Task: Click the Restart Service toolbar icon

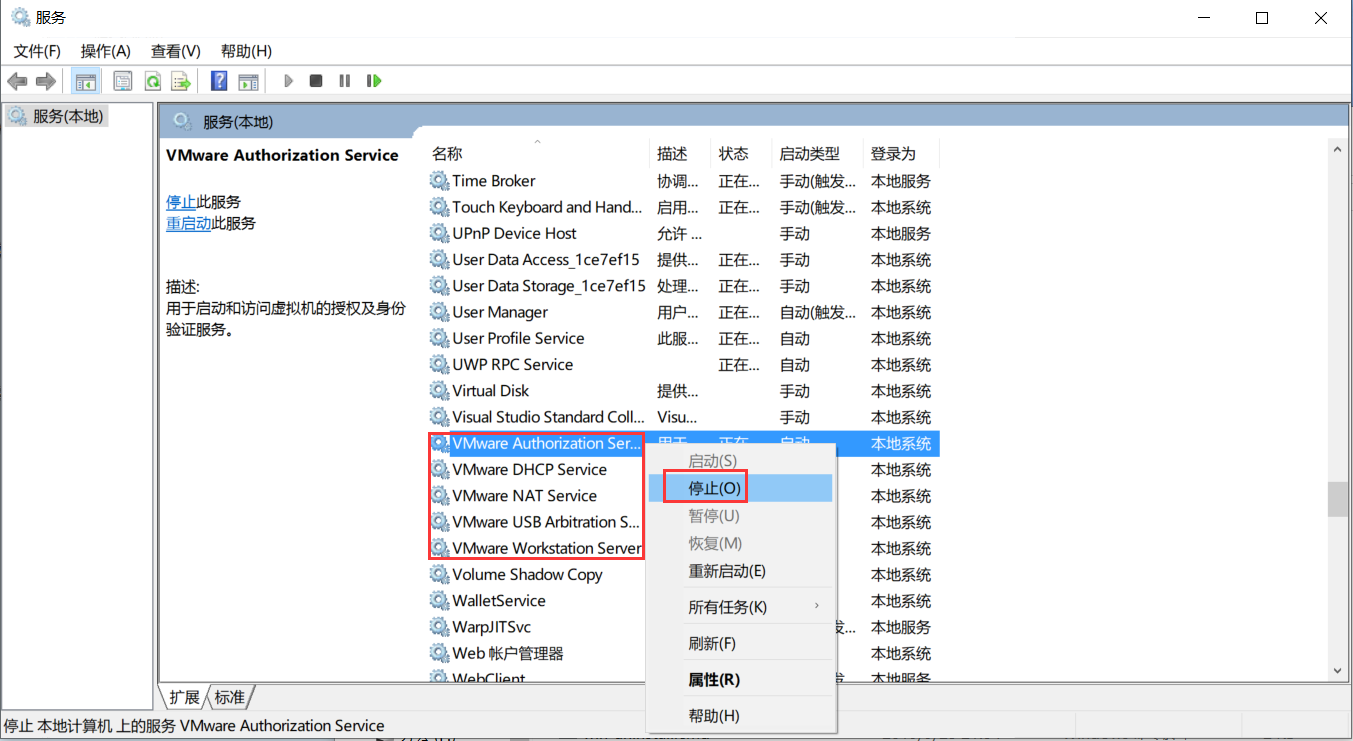Action: tap(374, 81)
